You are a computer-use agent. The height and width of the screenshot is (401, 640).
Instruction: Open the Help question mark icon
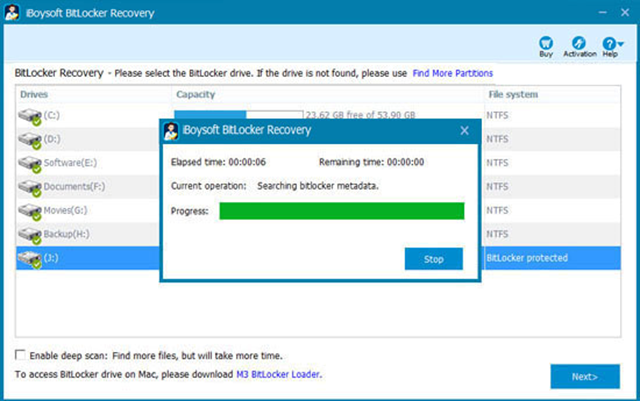pyautogui.click(x=609, y=43)
